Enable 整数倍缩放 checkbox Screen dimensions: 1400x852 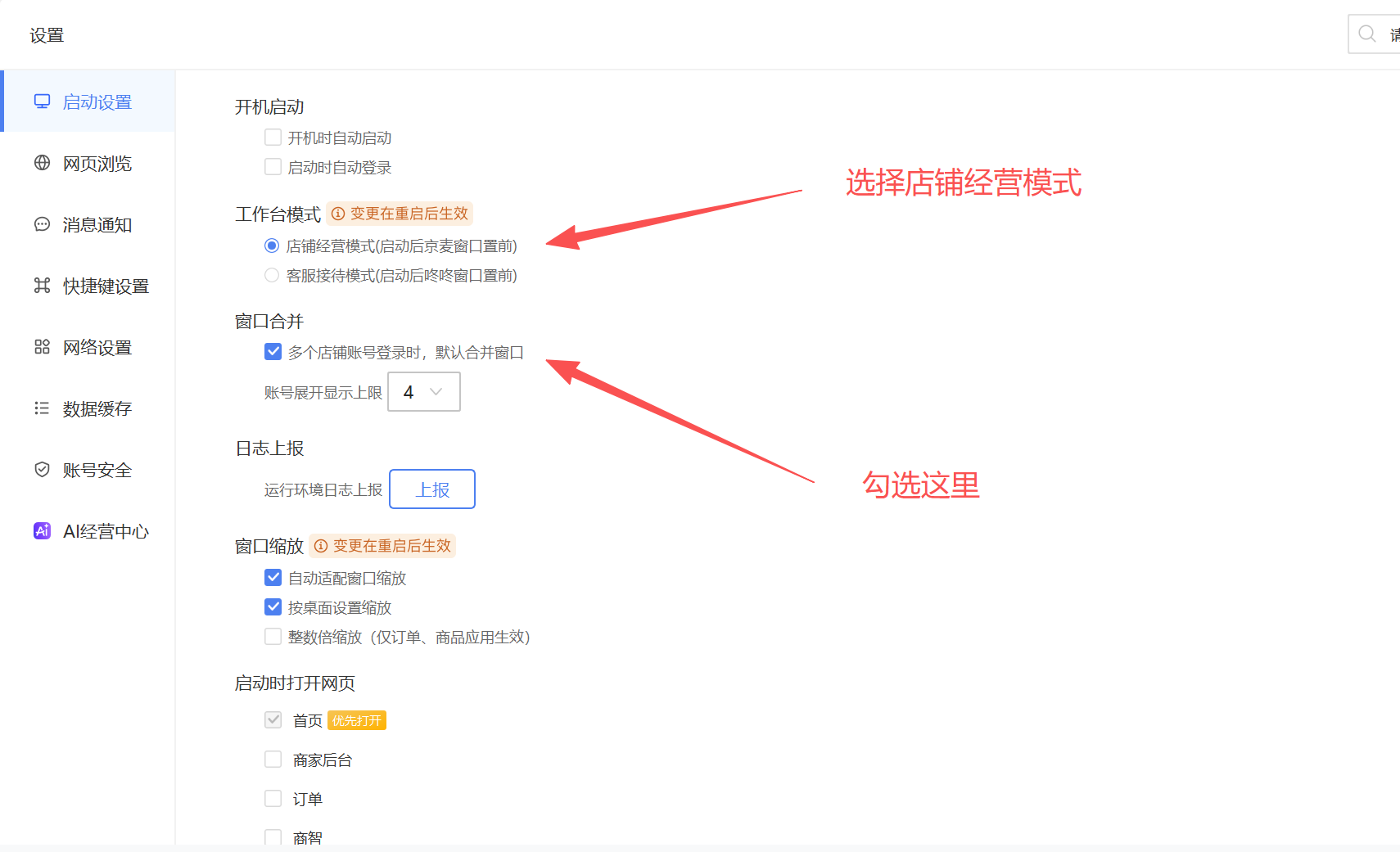pyautogui.click(x=273, y=637)
